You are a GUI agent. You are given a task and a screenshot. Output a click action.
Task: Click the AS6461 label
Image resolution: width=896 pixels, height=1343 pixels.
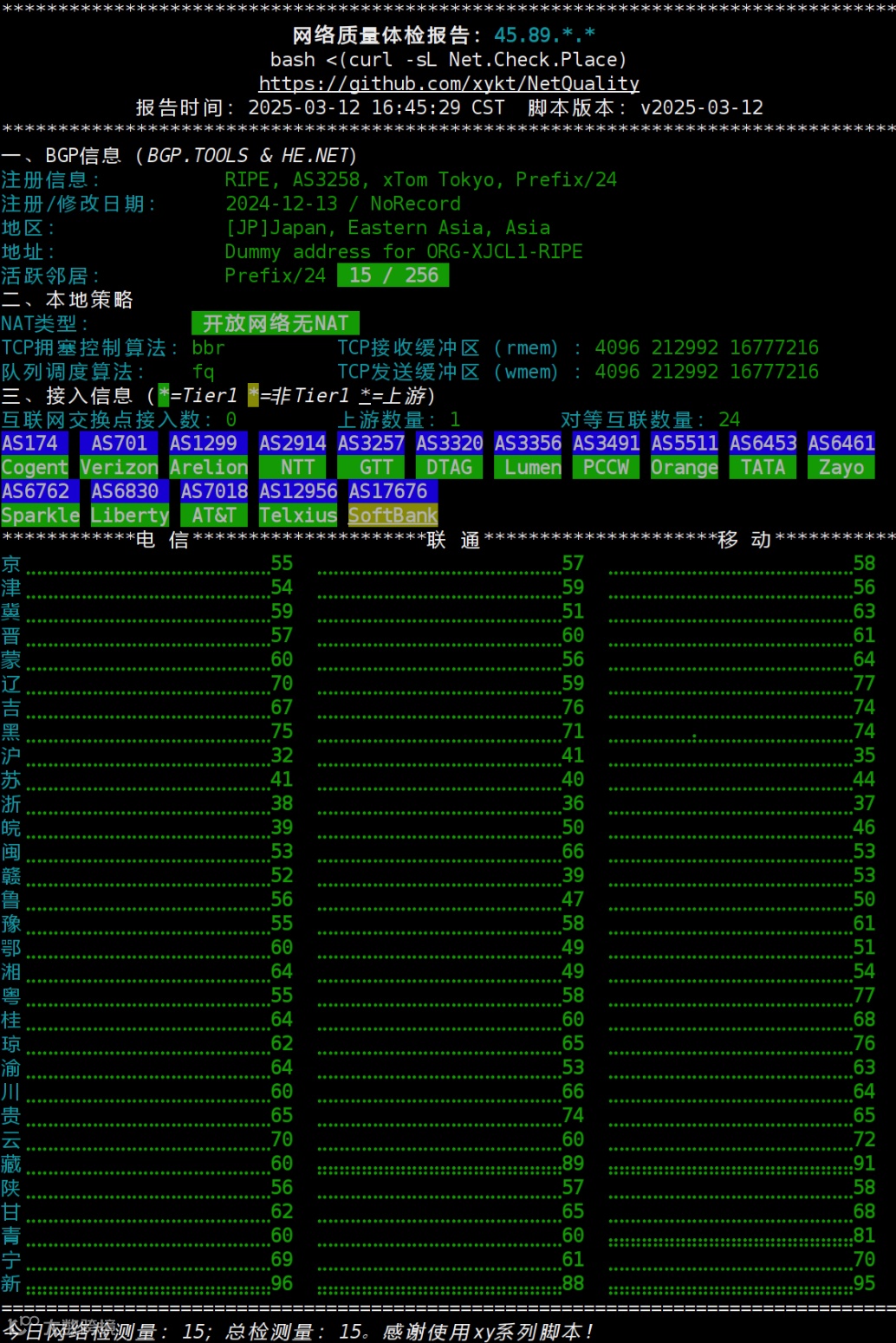point(841,444)
